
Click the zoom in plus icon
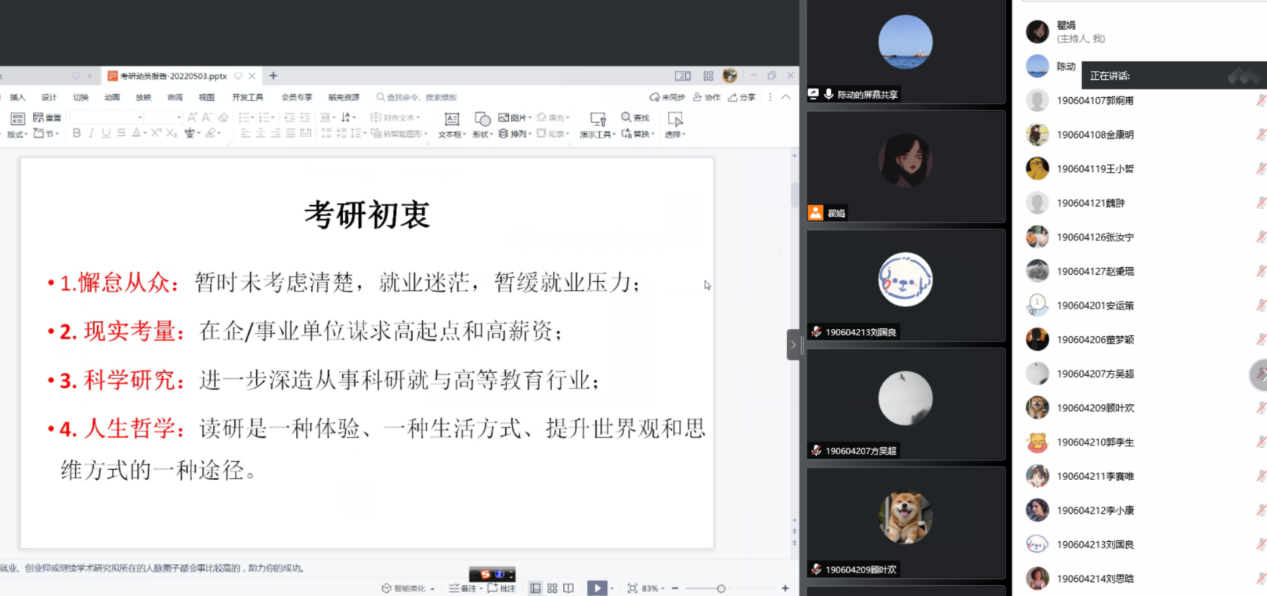point(785,588)
